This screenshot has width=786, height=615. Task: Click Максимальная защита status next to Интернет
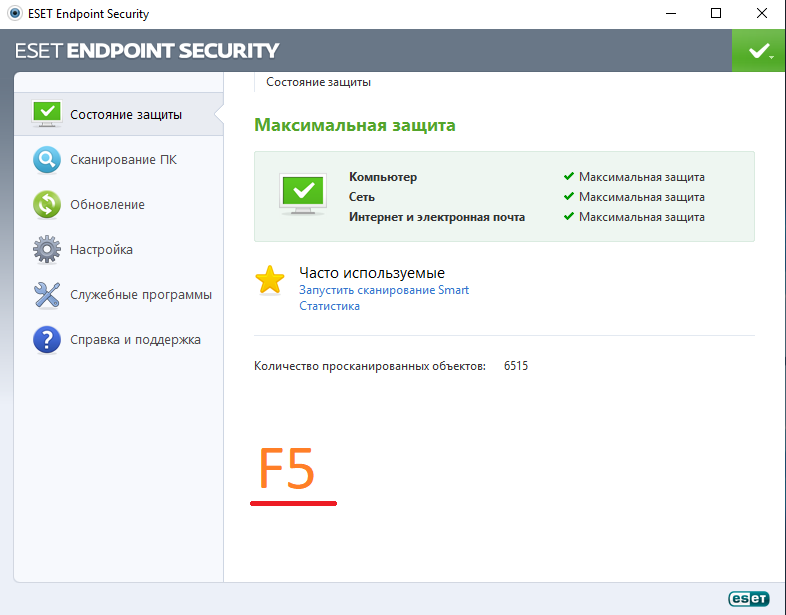642,217
